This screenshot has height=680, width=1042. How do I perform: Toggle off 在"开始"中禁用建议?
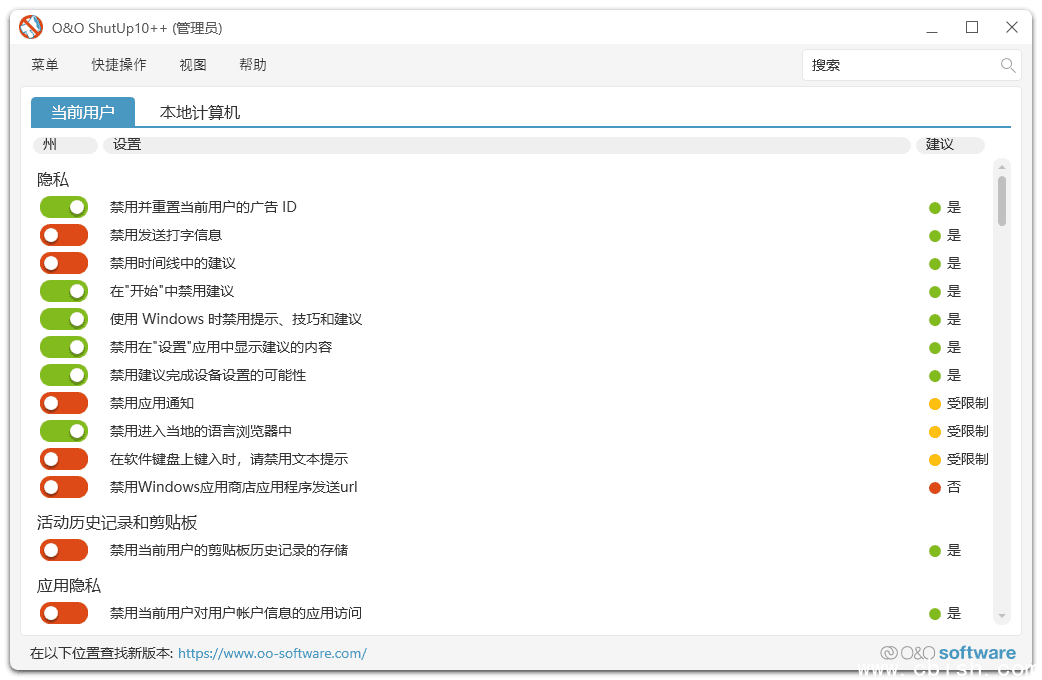(64, 291)
